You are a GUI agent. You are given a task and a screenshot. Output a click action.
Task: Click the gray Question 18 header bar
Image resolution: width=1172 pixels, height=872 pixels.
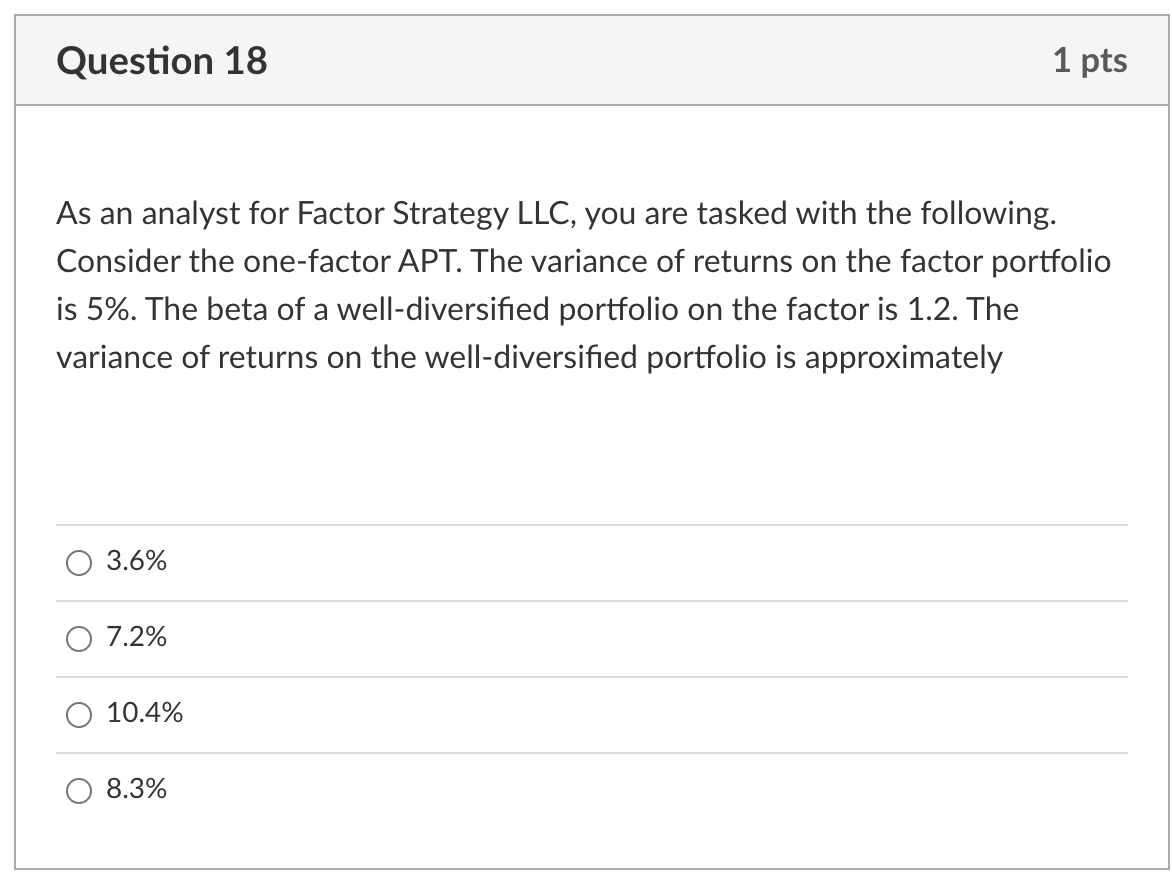[x=585, y=60]
